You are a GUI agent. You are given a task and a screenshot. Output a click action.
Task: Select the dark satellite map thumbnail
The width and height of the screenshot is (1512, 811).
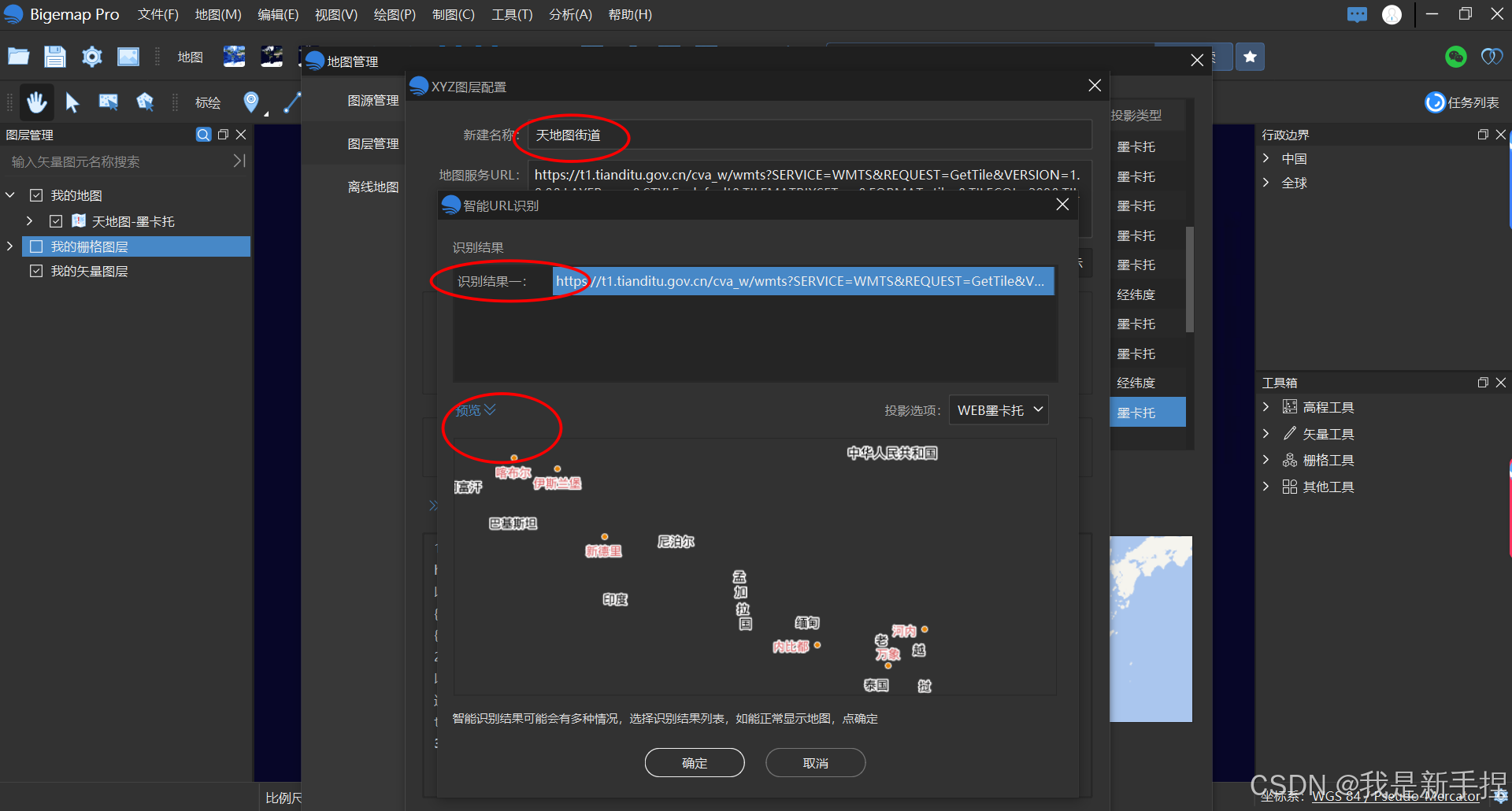(x=272, y=57)
